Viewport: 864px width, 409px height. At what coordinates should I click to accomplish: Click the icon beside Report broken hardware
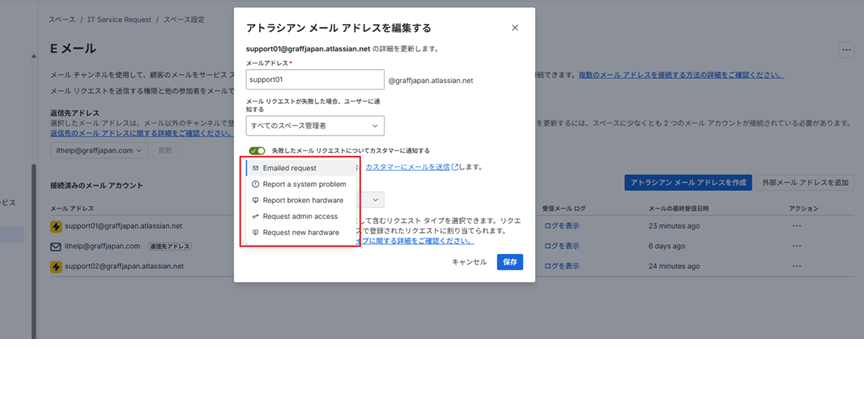(x=255, y=200)
